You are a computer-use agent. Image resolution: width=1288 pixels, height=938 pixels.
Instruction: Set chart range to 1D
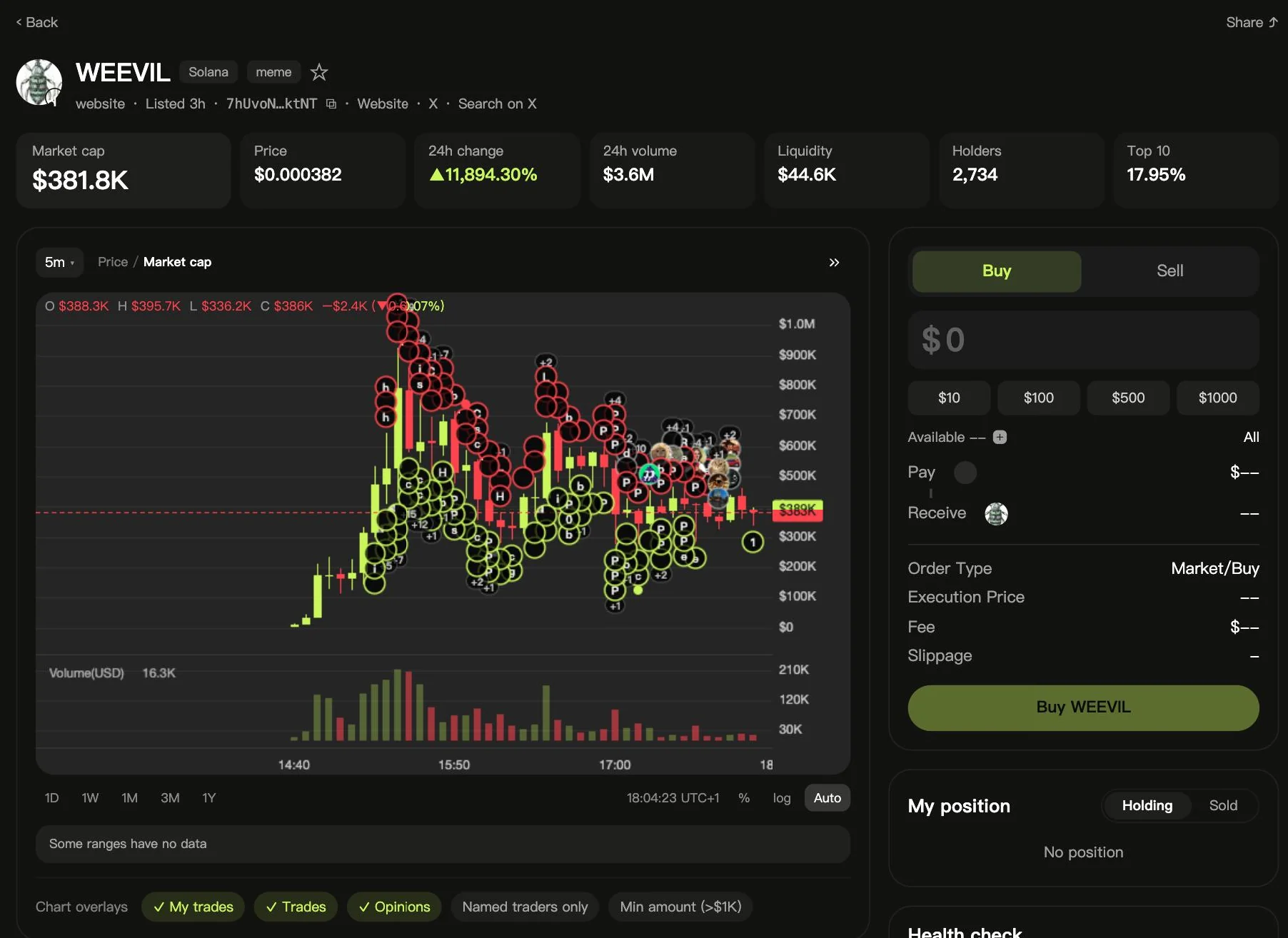click(51, 798)
